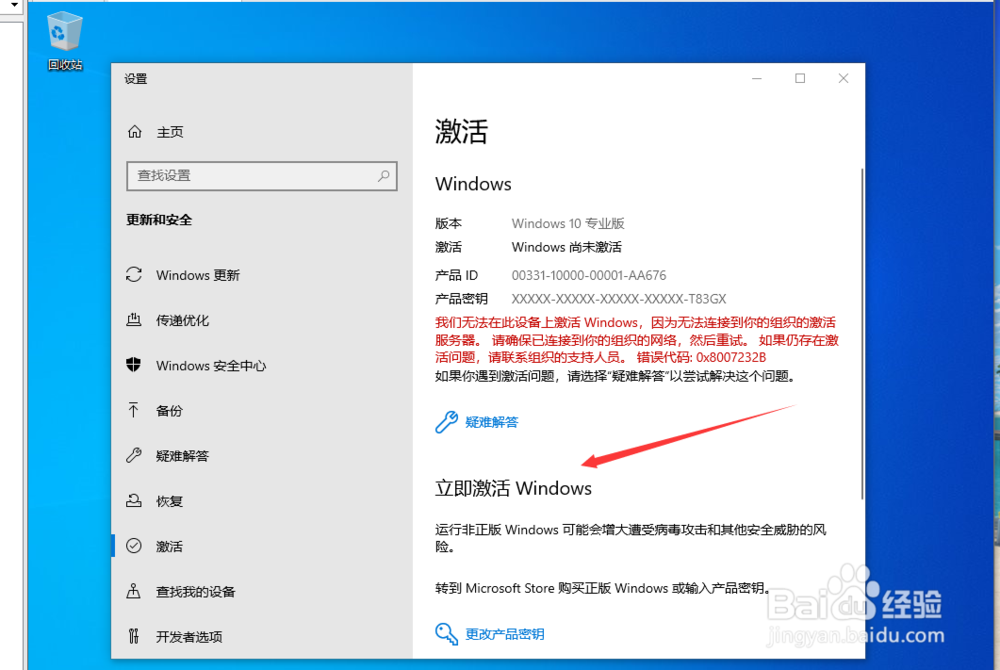Click the product ID 00331-10000-00001-AA676

(x=589, y=275)
